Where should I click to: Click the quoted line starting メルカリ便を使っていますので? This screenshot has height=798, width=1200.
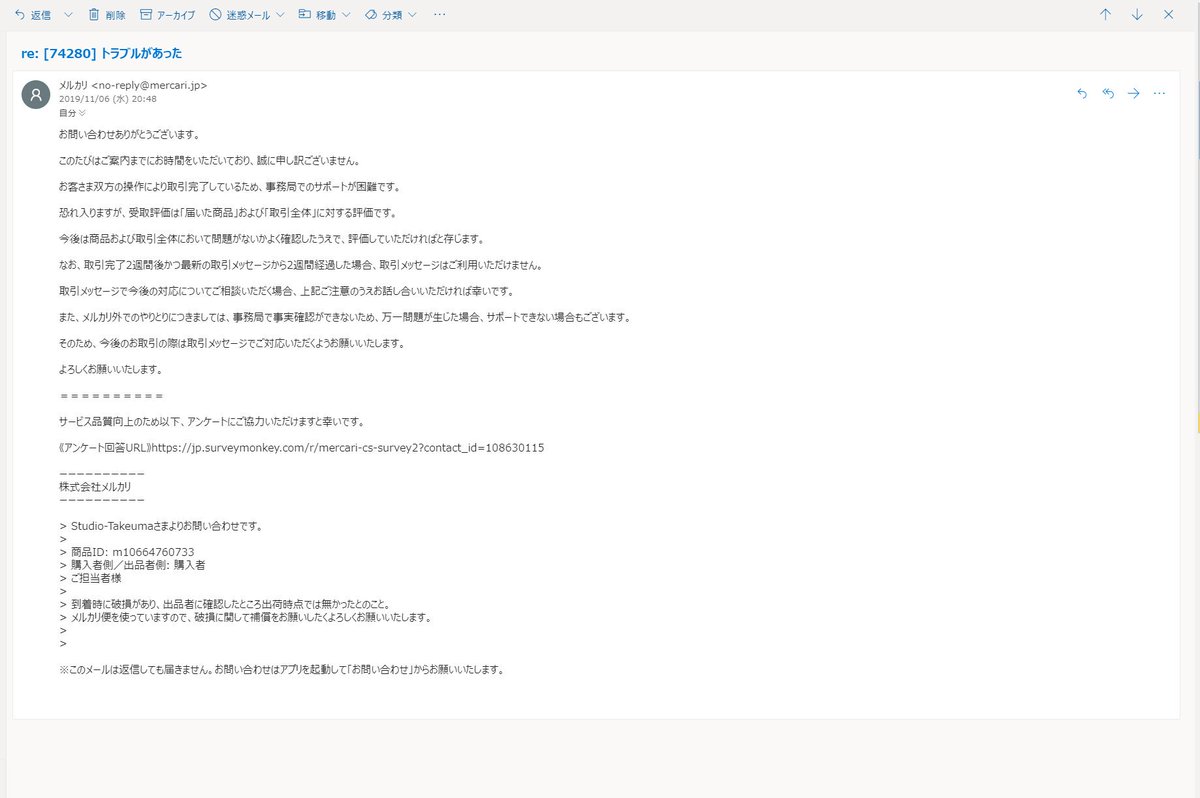click(x=250, y=617)
